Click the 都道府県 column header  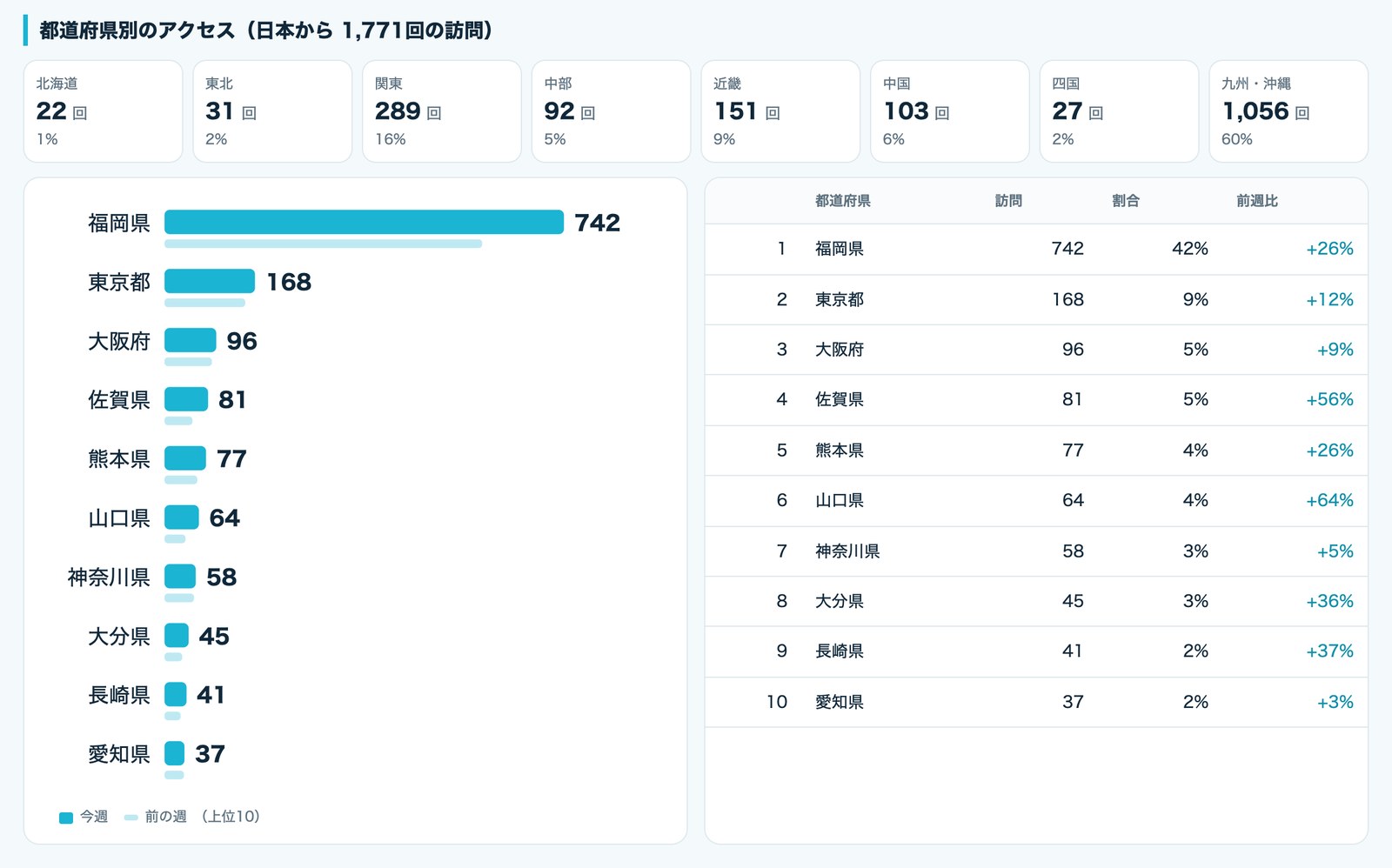tap(842, 201)
